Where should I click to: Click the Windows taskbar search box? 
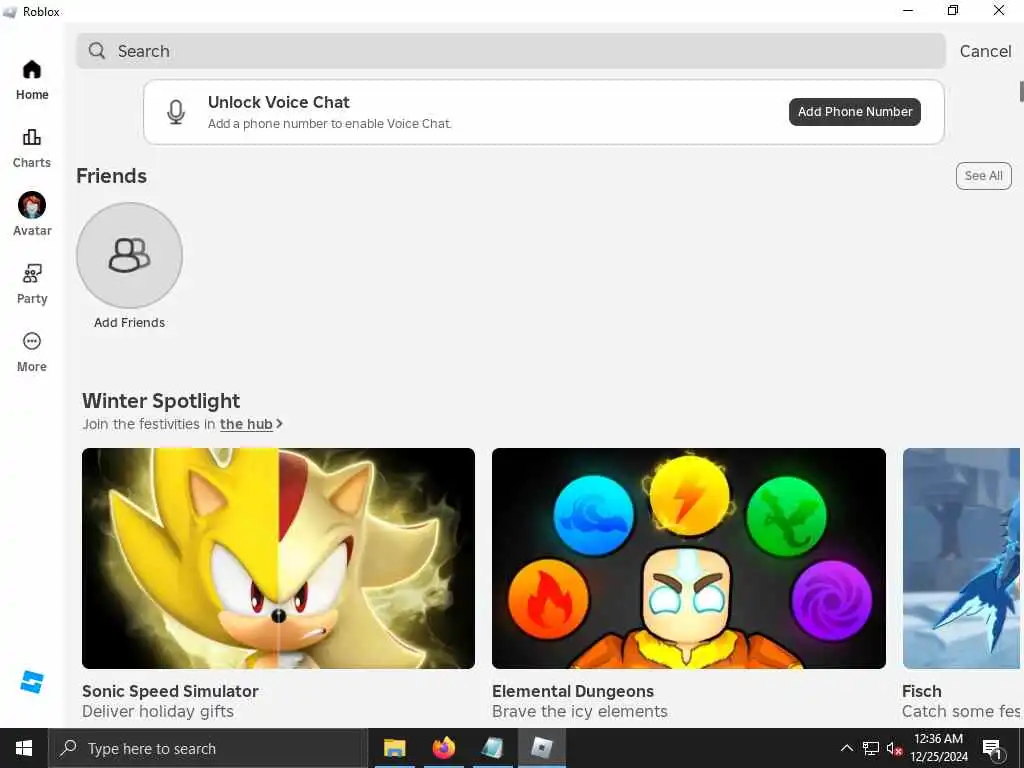coord(208,748)
